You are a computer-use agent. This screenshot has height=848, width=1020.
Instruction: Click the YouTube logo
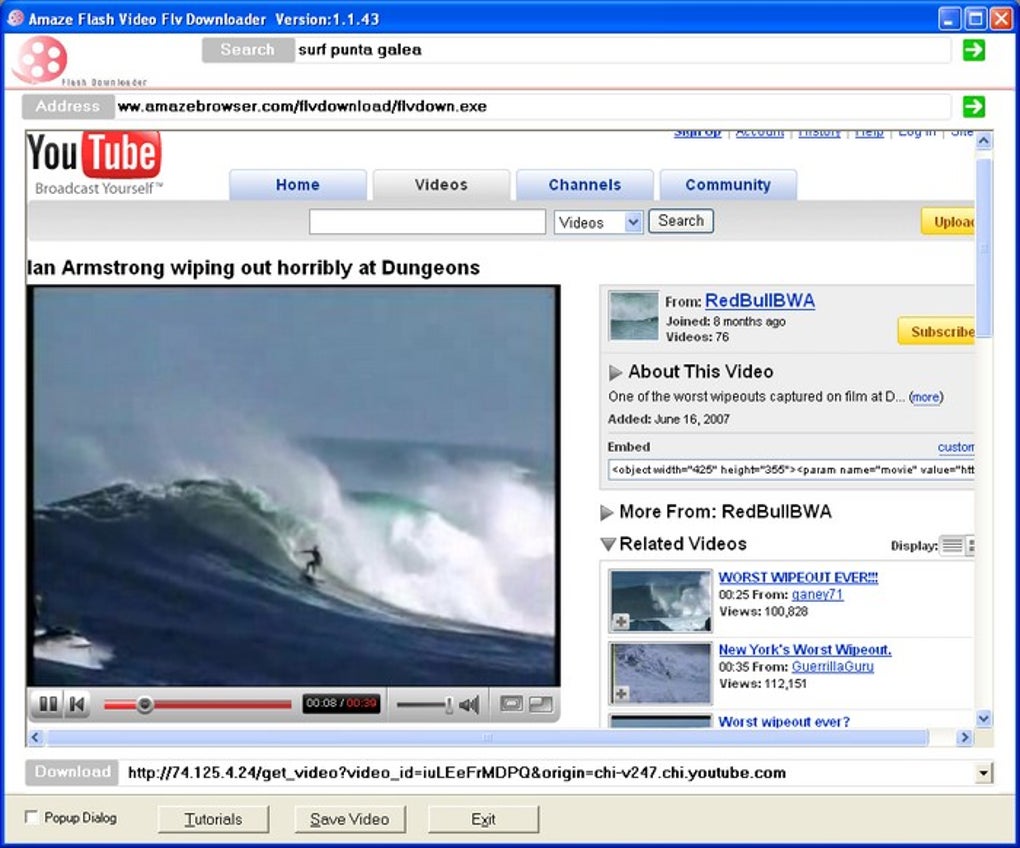tap(94, 155)
